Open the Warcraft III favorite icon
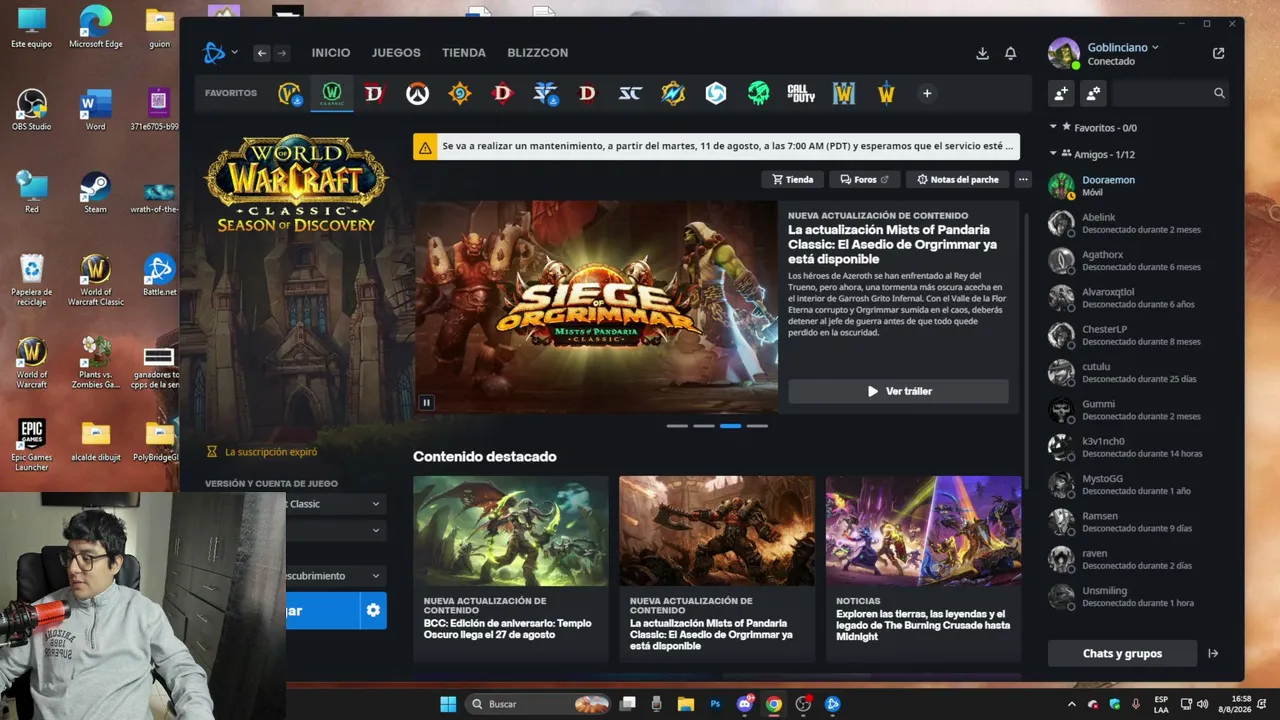This screenshot has width=1280, height=720. pos(844,94)
